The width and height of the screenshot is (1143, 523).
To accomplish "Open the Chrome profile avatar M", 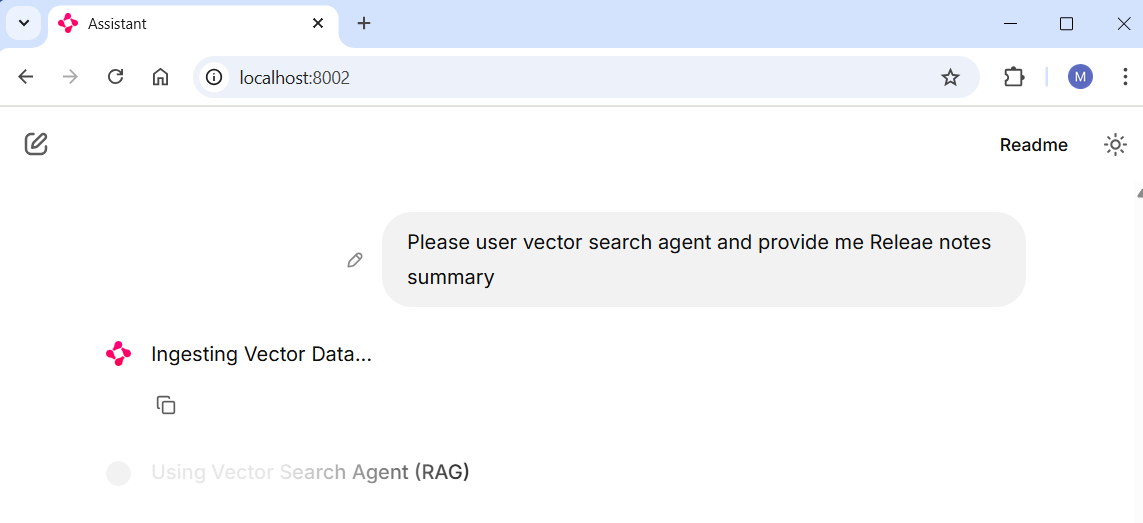I will click(1080, 77).
